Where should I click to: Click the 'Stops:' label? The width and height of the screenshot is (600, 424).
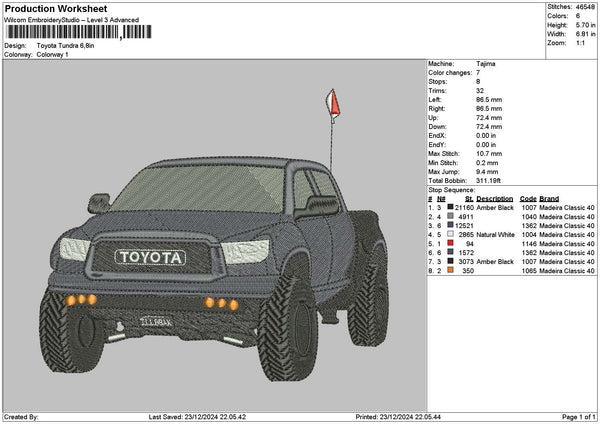pyautogui.click(x=437, y=82)
